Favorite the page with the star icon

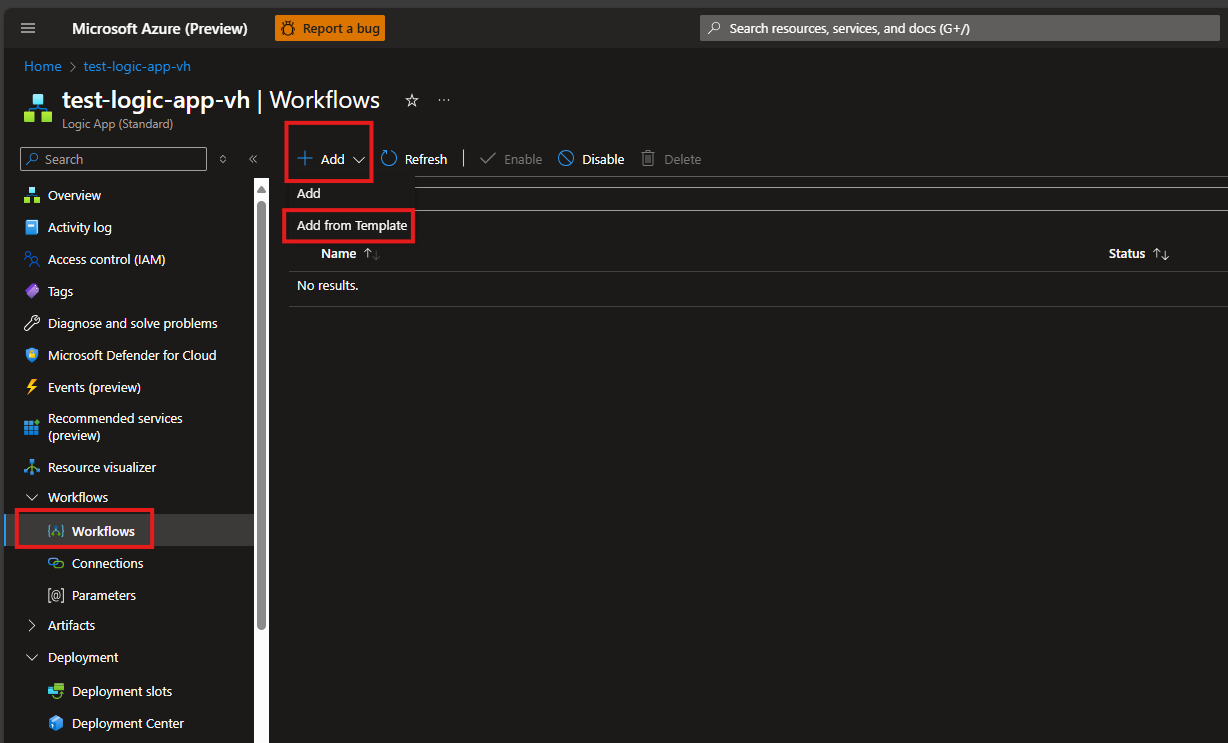coord(411,100)
